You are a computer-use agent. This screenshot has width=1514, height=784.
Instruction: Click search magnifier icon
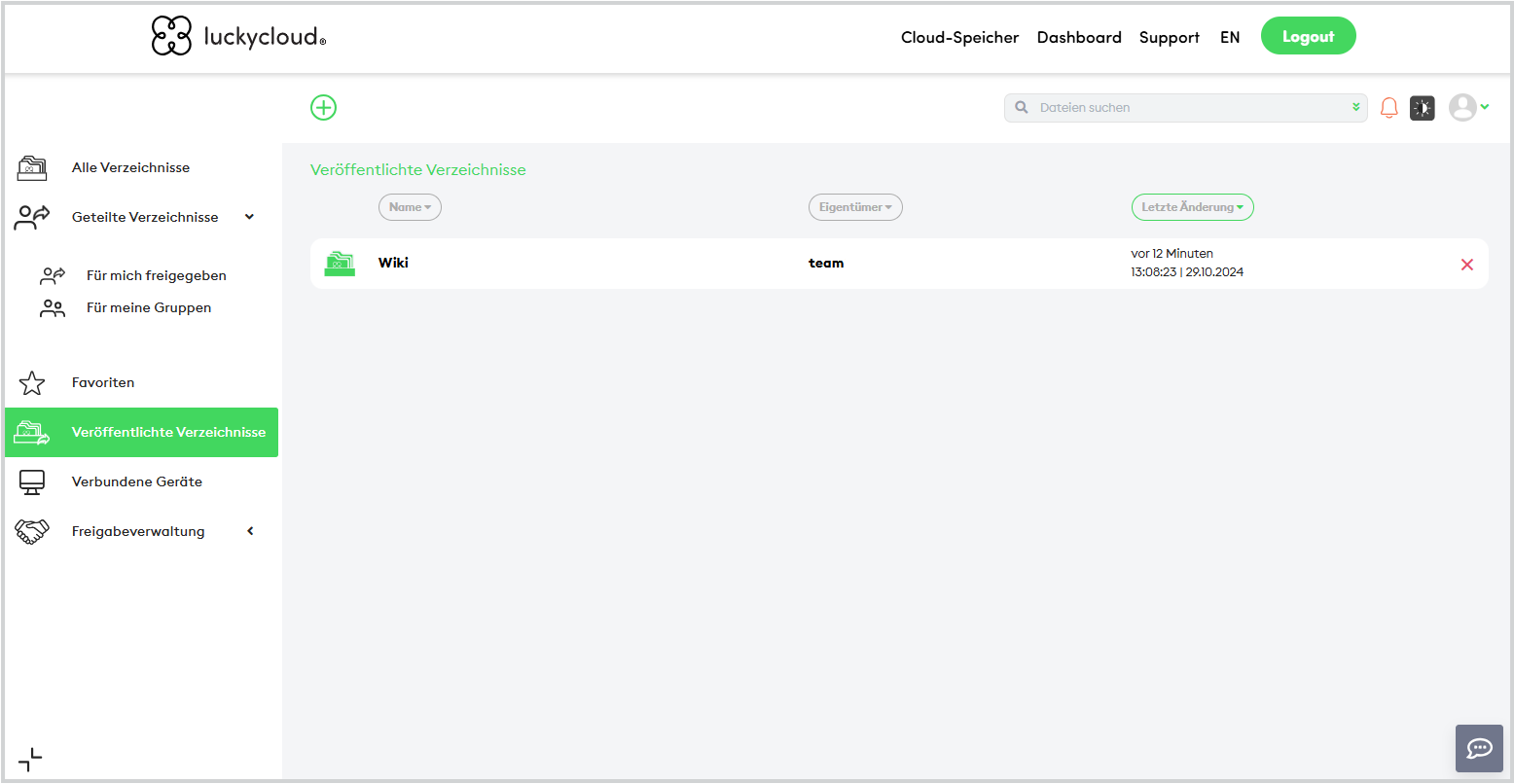(1021, 108)
